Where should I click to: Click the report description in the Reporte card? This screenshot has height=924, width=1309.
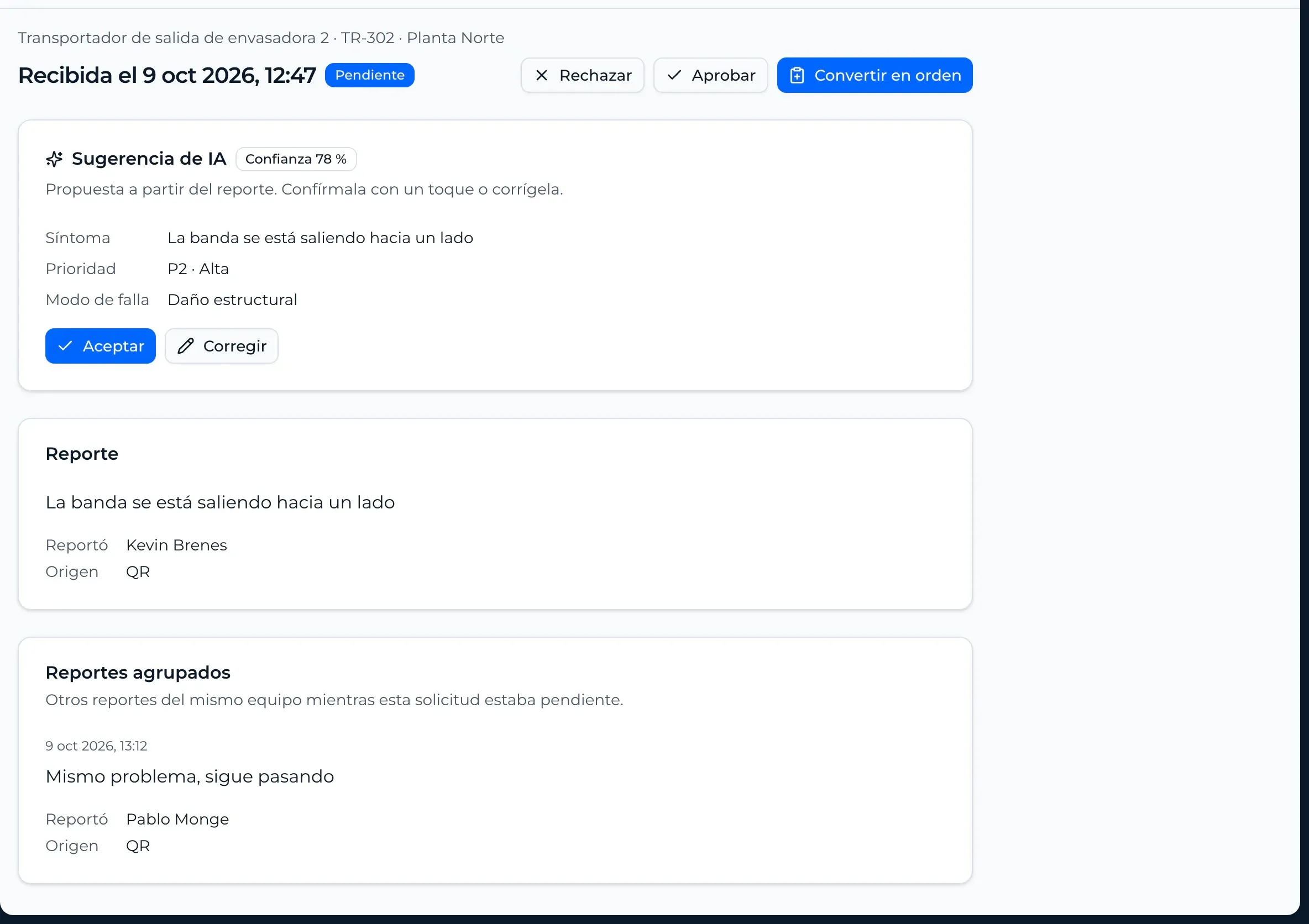point(220,502)
